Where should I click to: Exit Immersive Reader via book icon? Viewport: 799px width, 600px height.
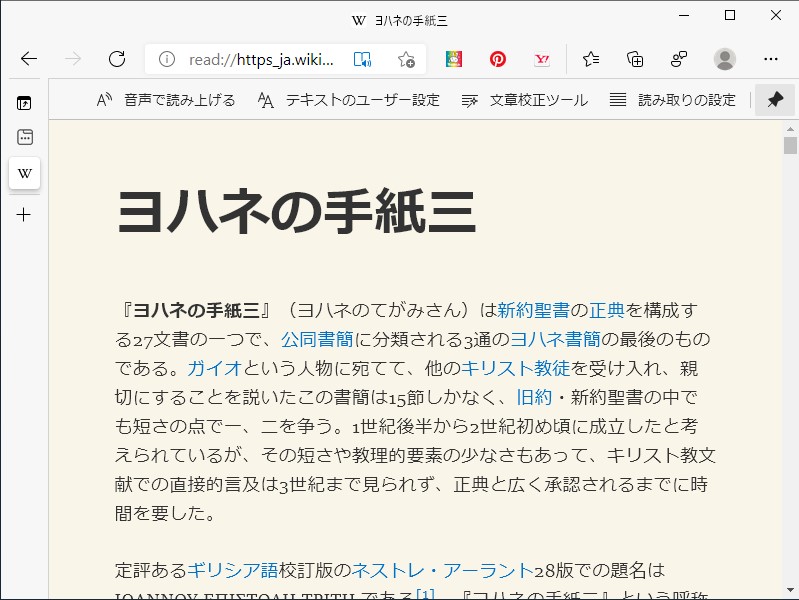[x=362, y=60]
